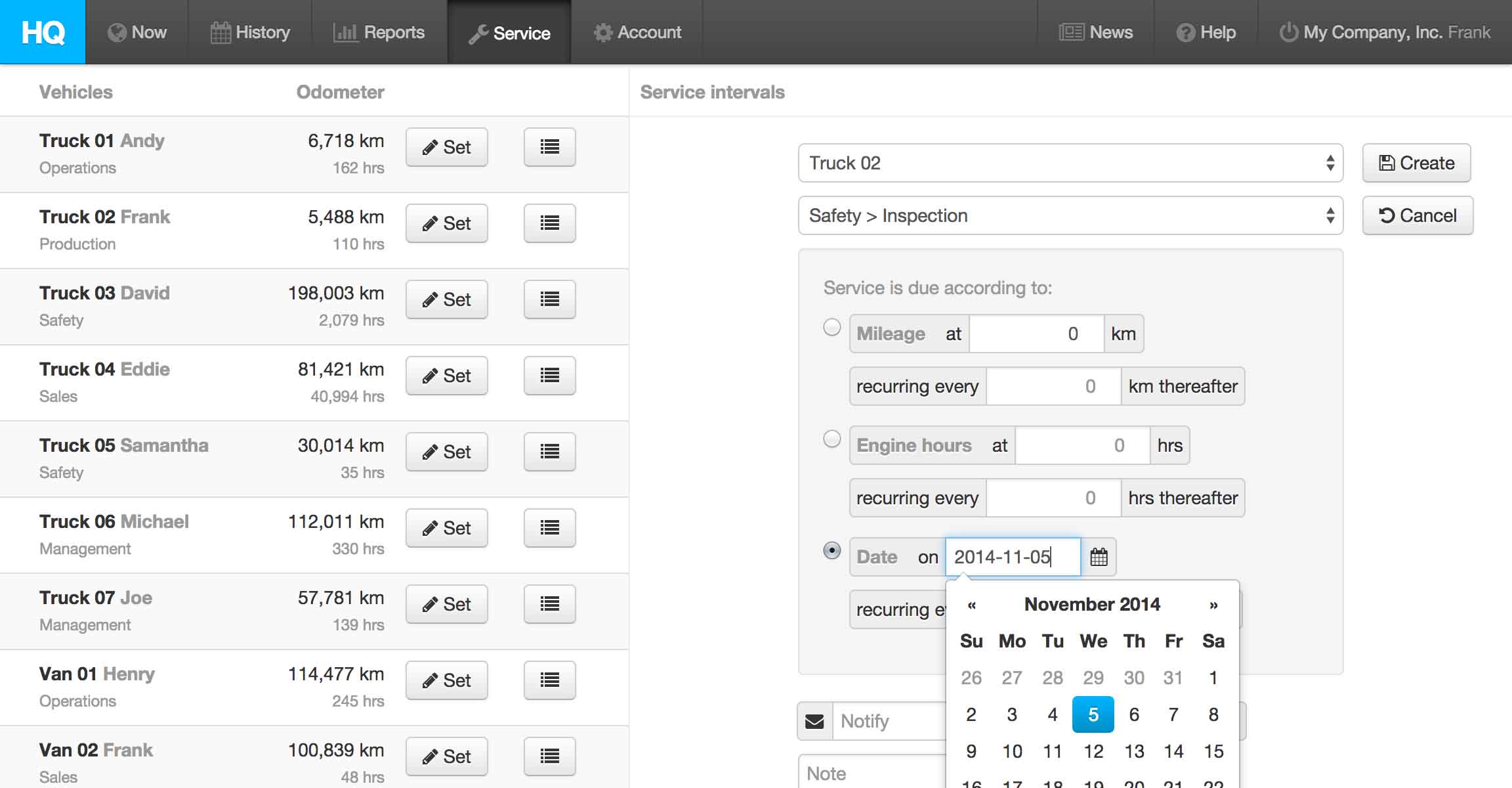The height and width of the screenshot is (788, 1512).
Task: Pick November 12 in the calendar
Action: [1093, 751]
